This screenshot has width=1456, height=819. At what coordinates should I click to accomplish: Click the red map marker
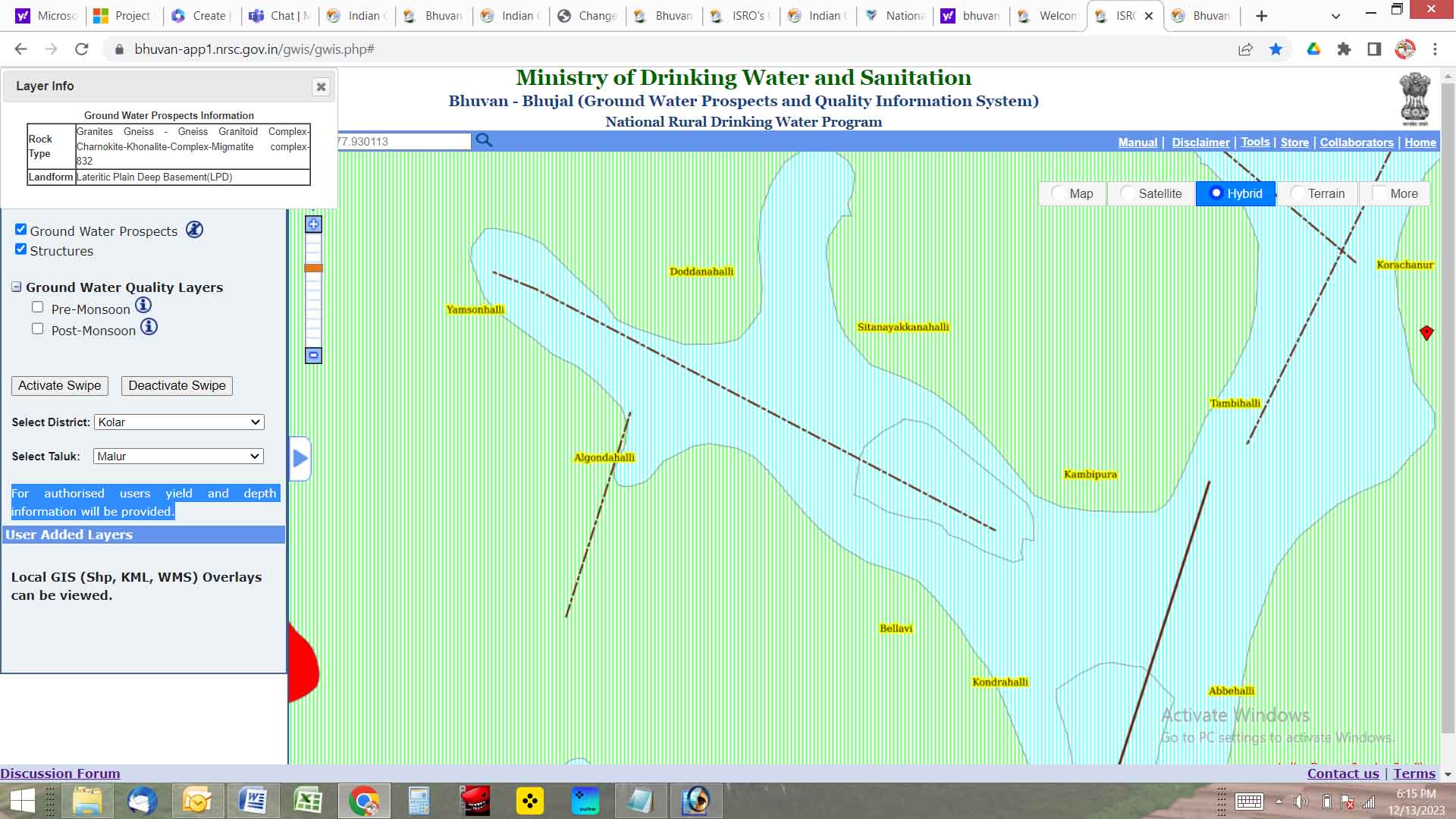tap(1426, 333)
